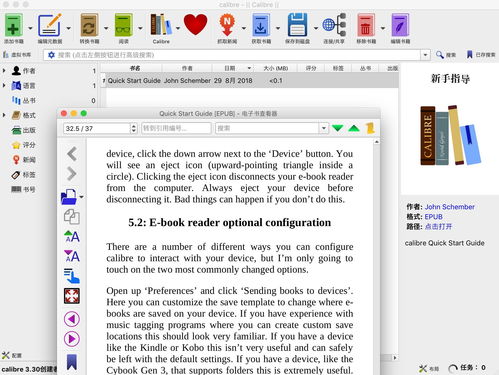Toggle reference mode hand icon
The width and height of the screenshot is (499, 375).
(x=72, y=276)
